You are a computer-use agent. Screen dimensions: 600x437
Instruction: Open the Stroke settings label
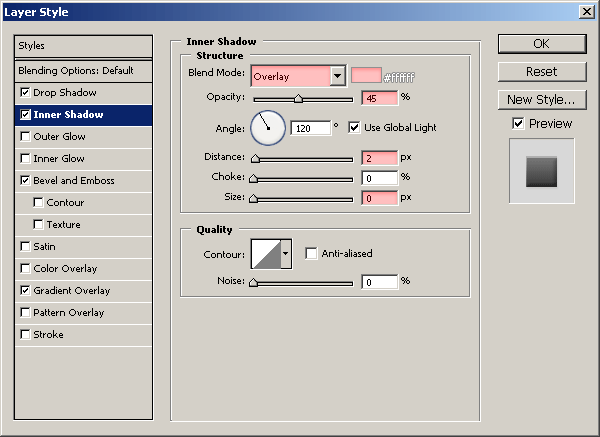[48, 334]
